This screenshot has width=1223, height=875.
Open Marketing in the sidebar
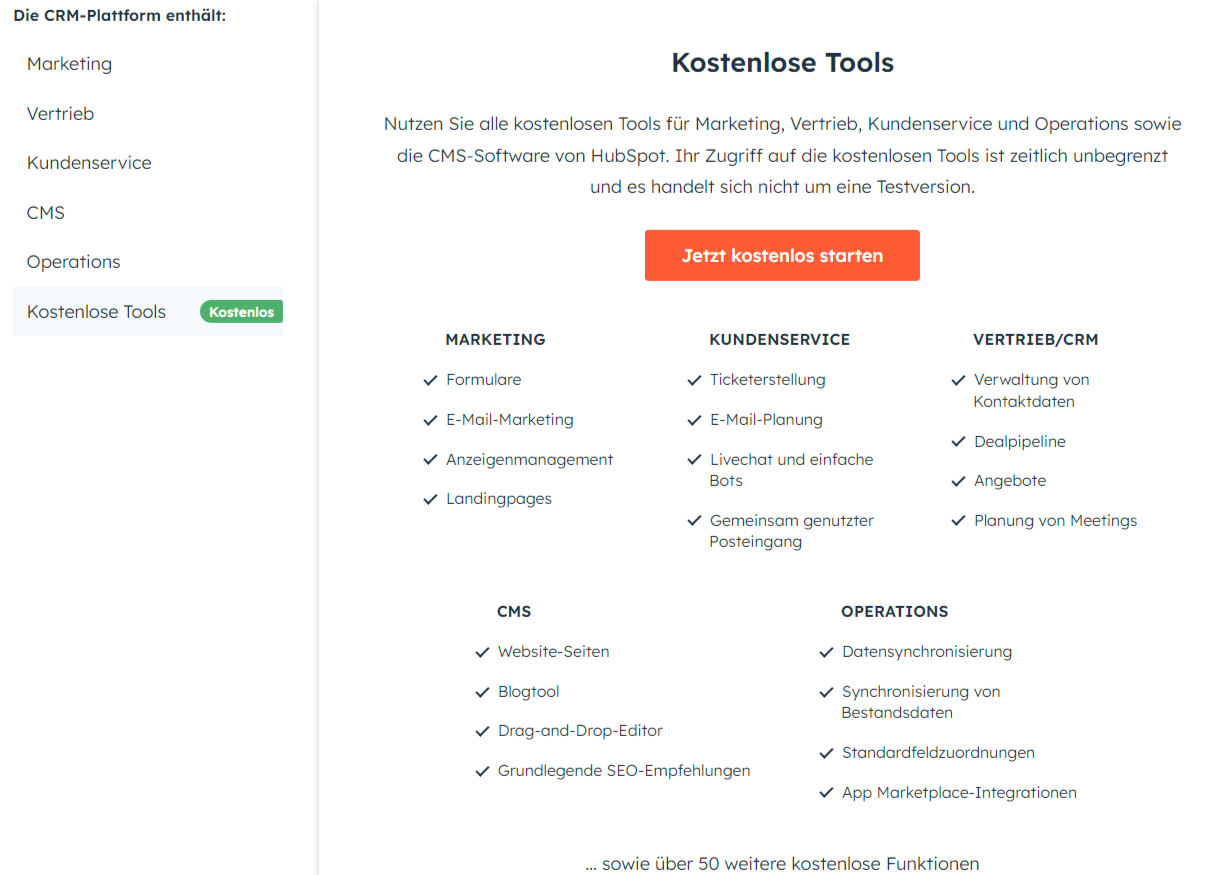click(70, 64)
